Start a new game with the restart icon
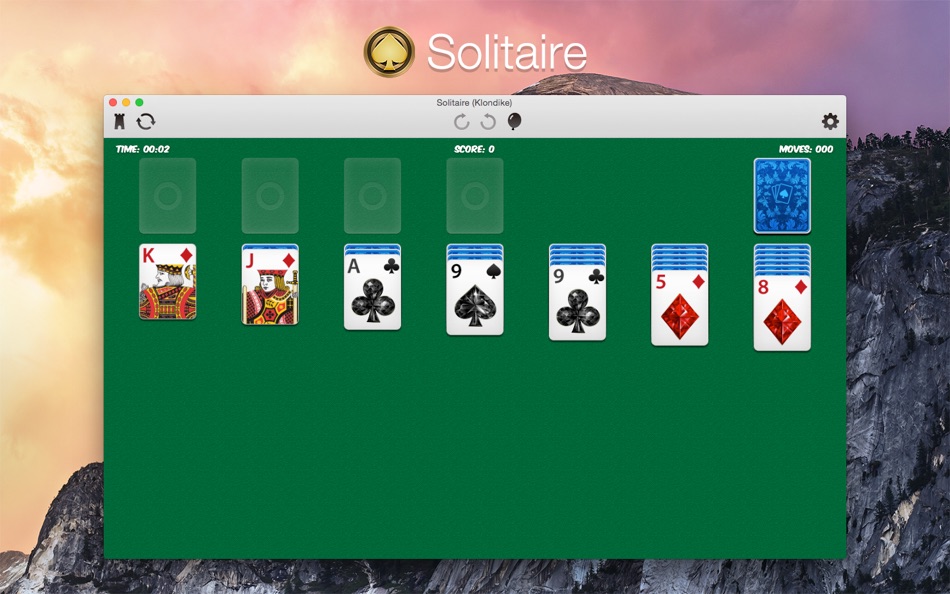This screenshot has width=950, height=594. 145,120
